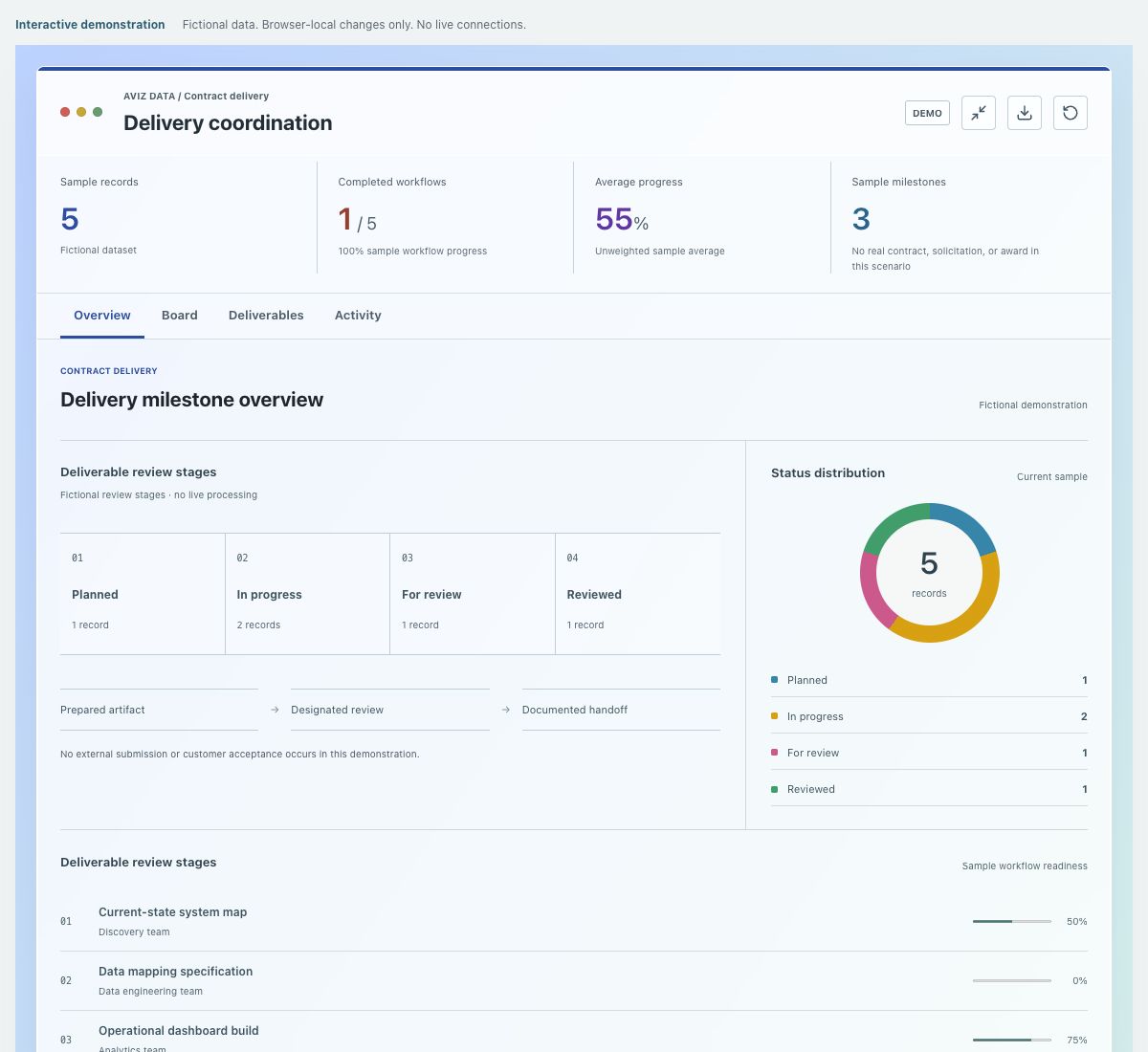Select the Planned stage card
Viewport: 1148px width, 1052px height.
pos(143,594)
